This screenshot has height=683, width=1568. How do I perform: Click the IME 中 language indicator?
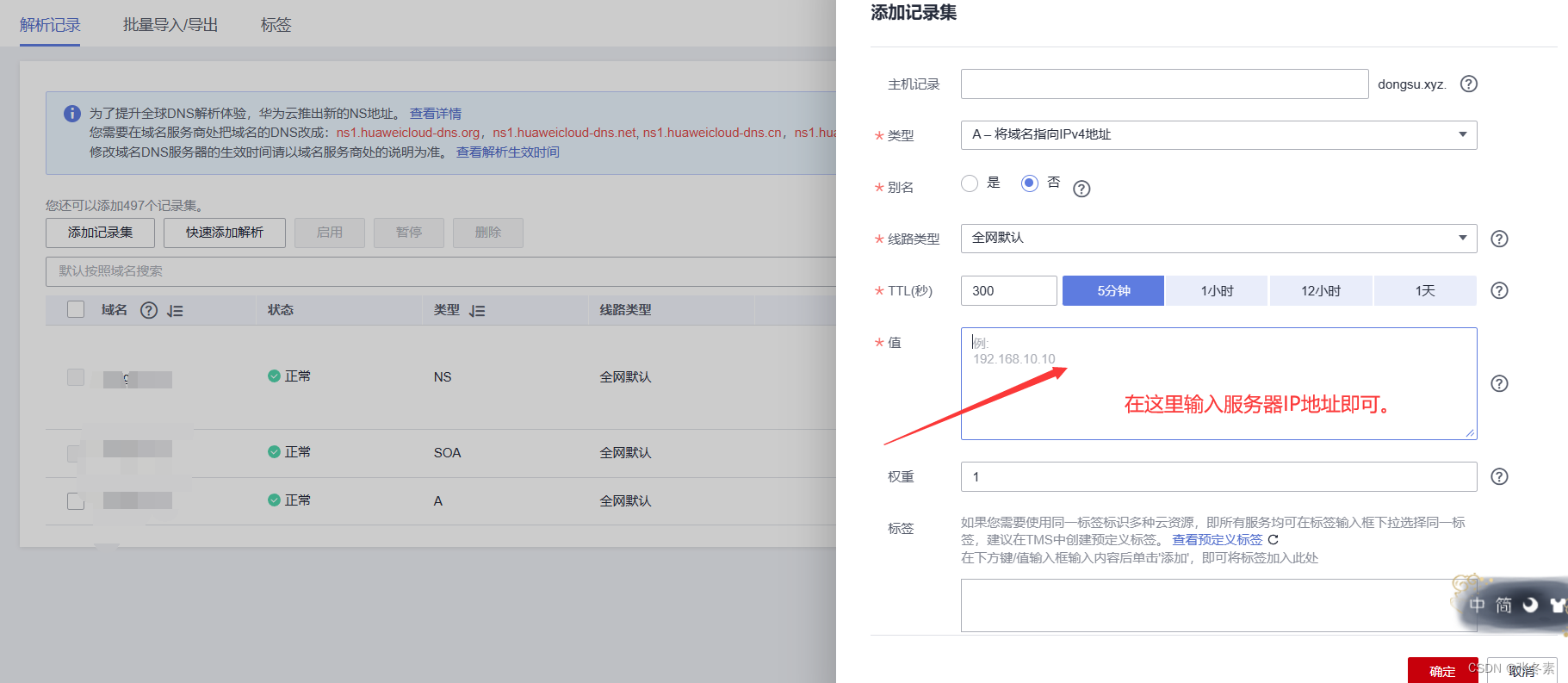coord(1478,605)
